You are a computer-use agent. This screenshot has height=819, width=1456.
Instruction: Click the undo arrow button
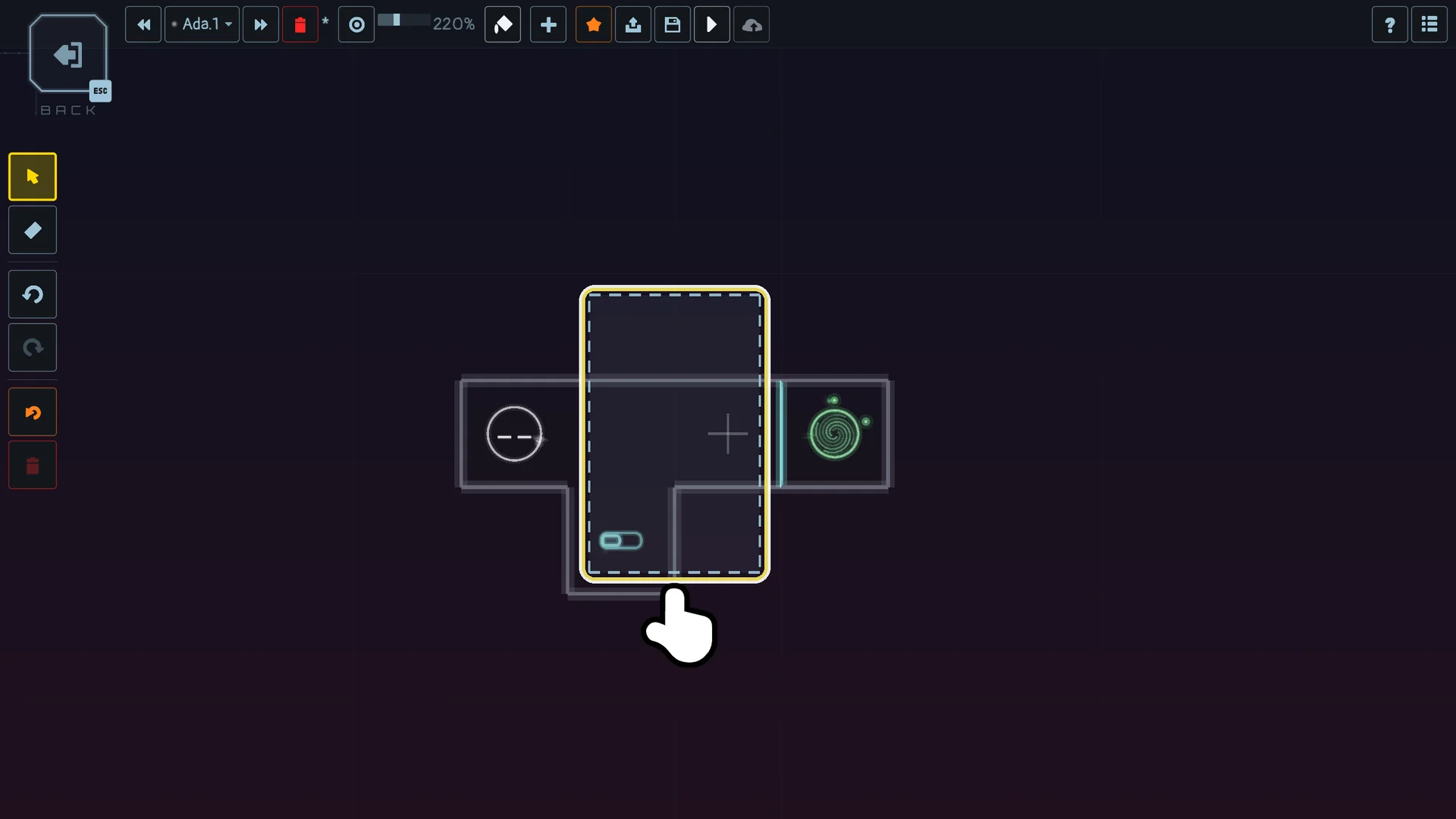(x=33, y=294)
